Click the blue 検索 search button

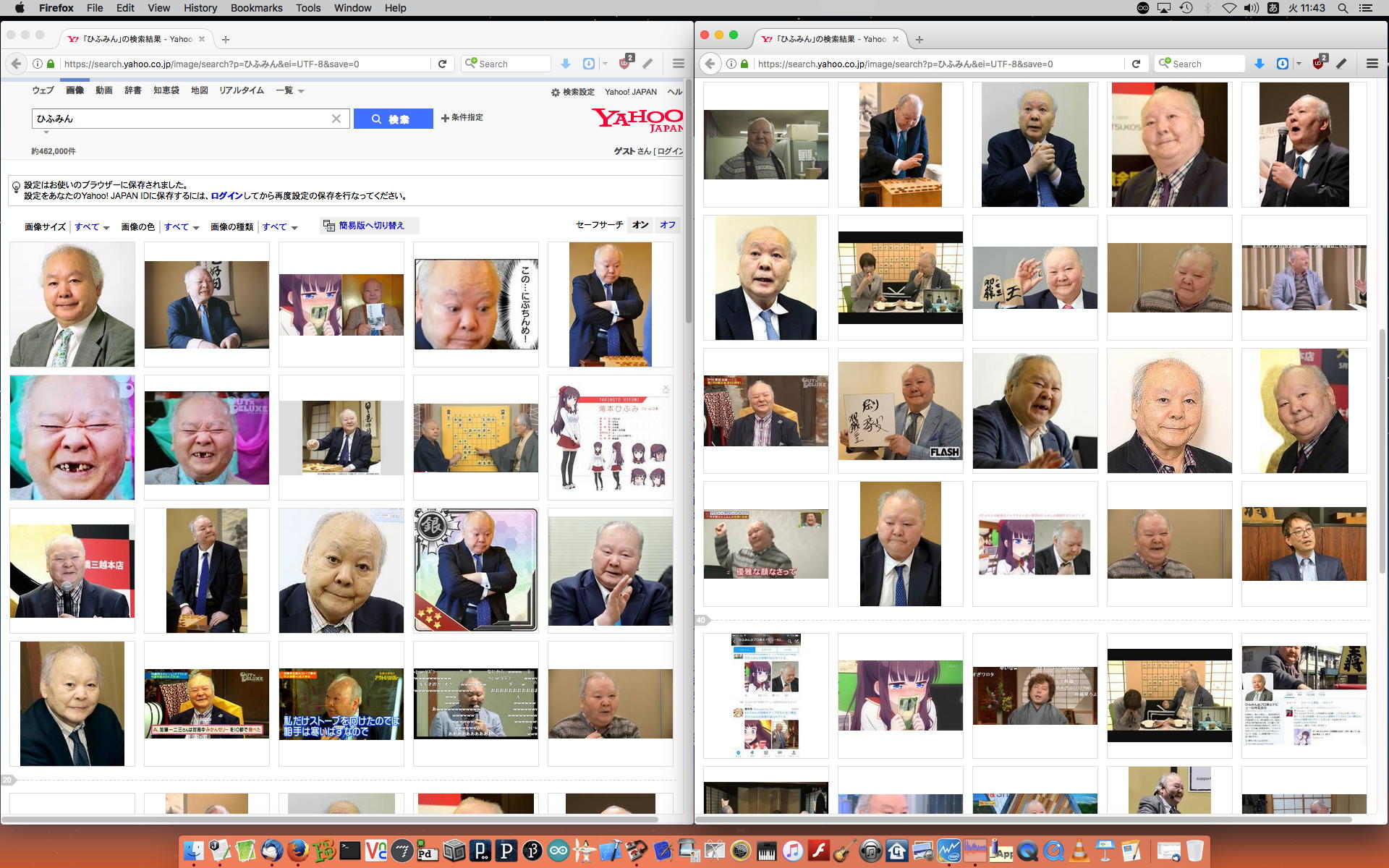point(393,119)
